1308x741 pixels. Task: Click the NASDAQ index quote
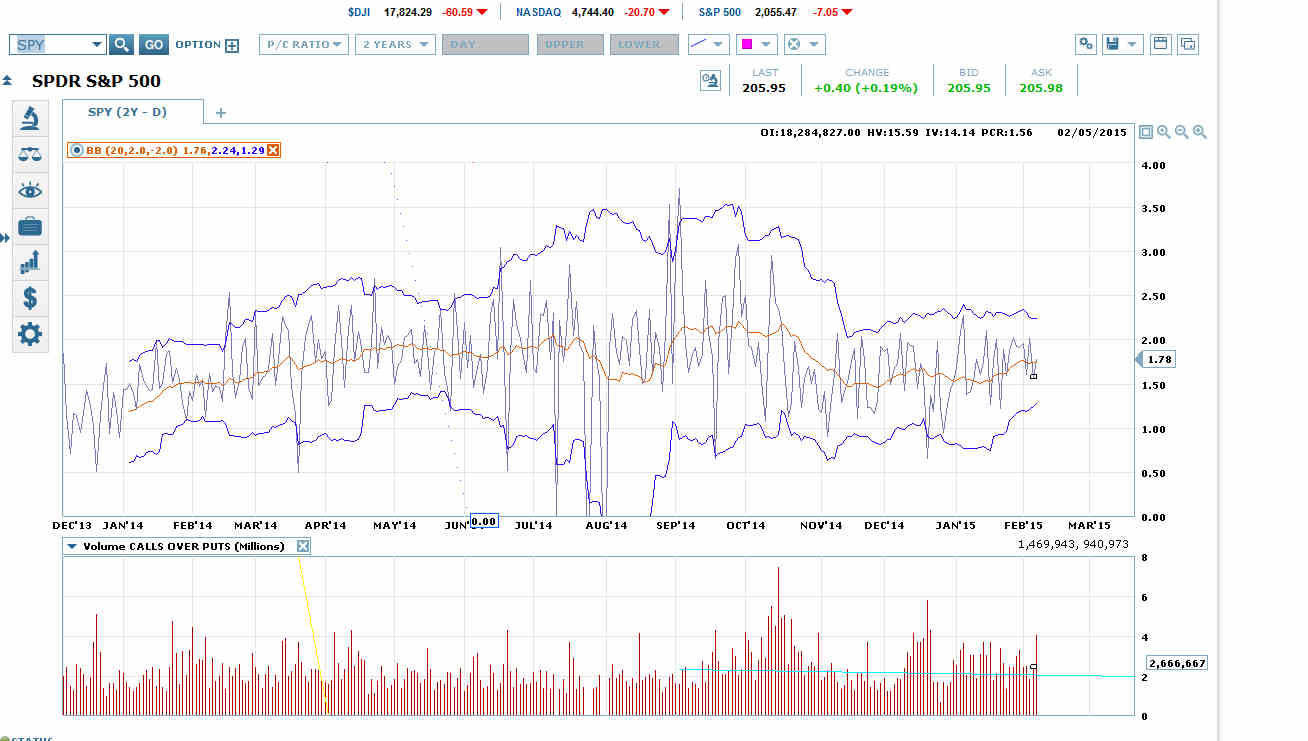tap(591, 12)
